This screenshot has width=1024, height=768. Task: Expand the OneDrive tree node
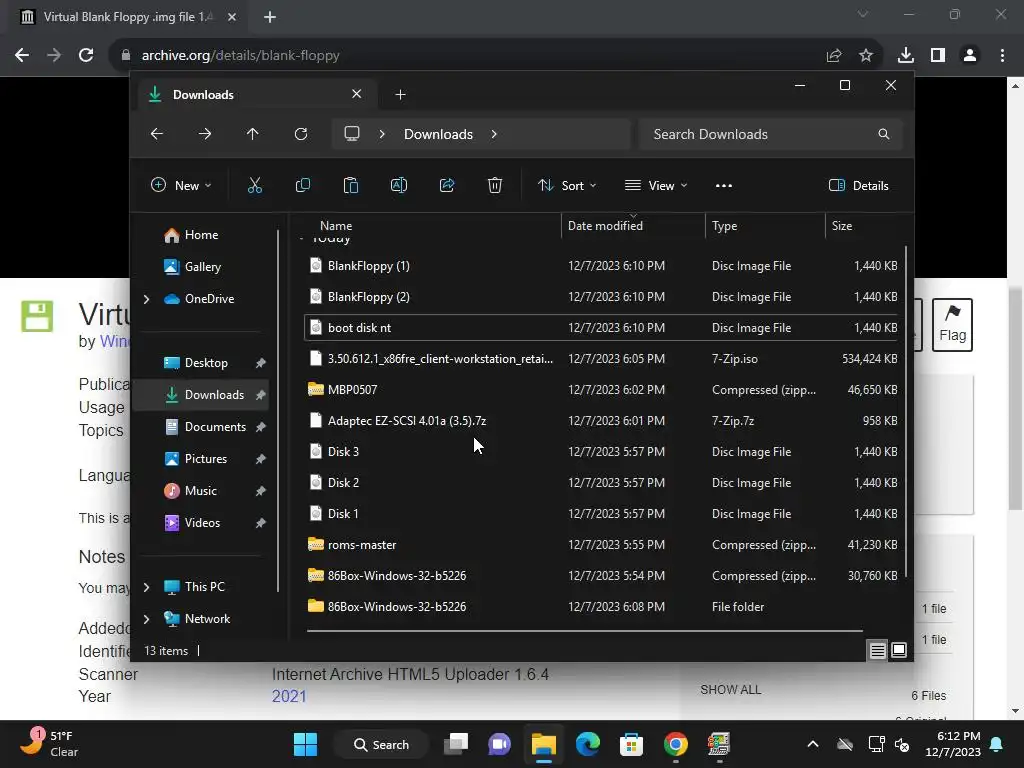click(x=146, y=298)
